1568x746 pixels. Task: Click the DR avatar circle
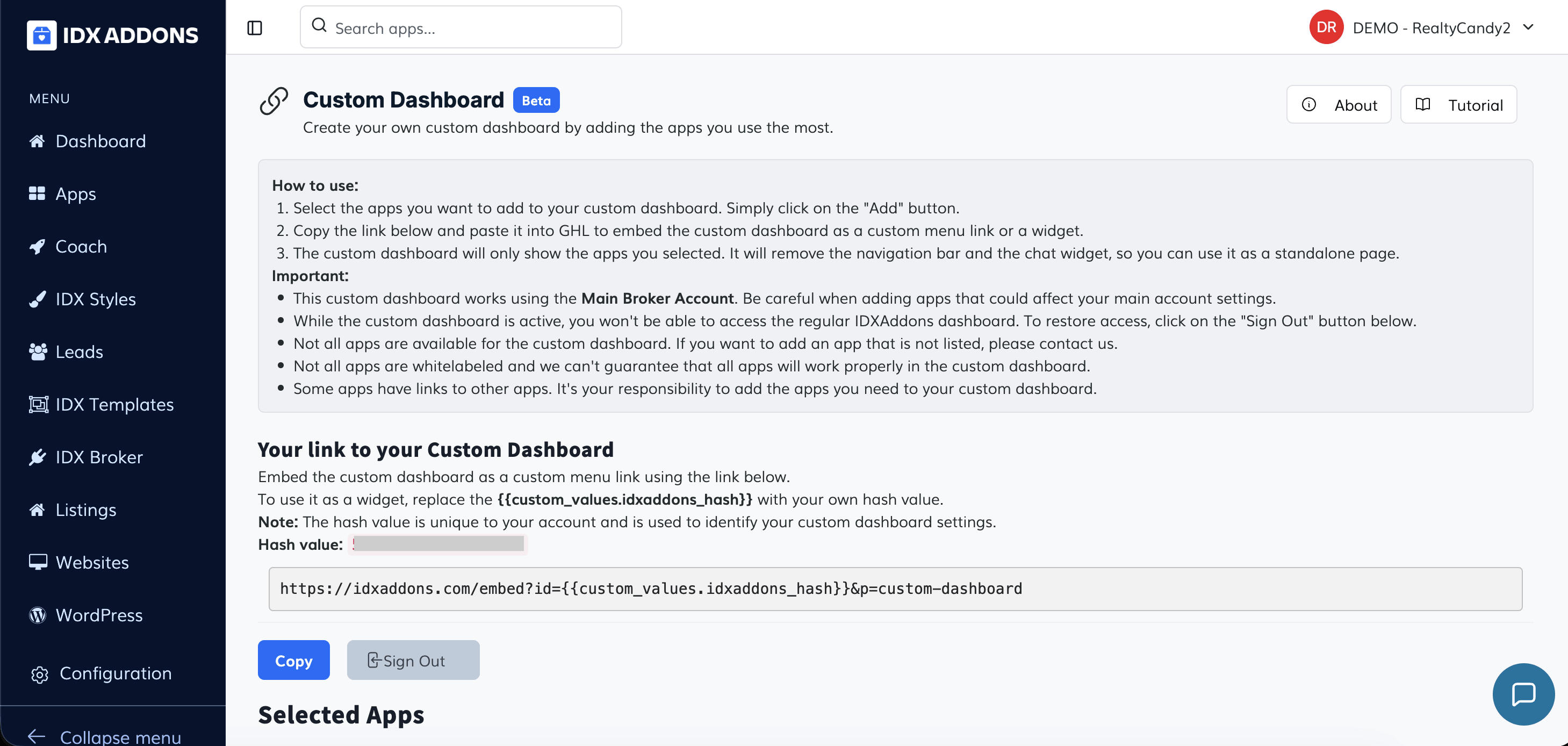point(1326,27)
